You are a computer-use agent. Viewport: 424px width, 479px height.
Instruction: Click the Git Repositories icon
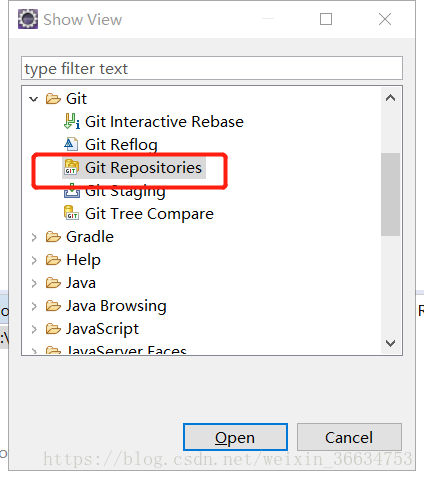pyautogui.click(x=71, y=167)
